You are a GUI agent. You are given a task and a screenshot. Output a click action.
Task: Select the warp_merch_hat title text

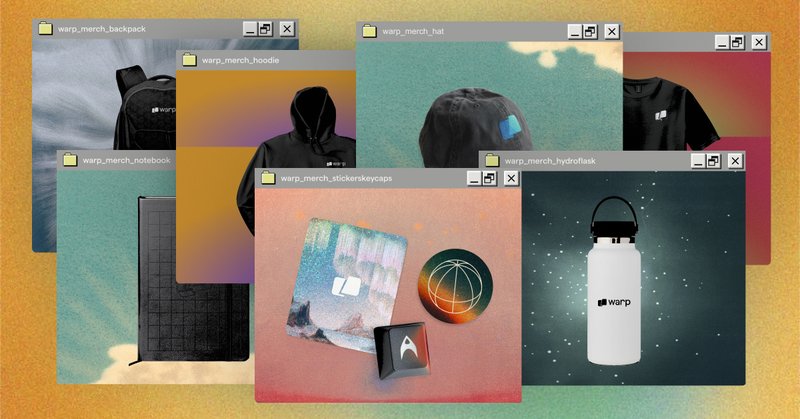413,32
